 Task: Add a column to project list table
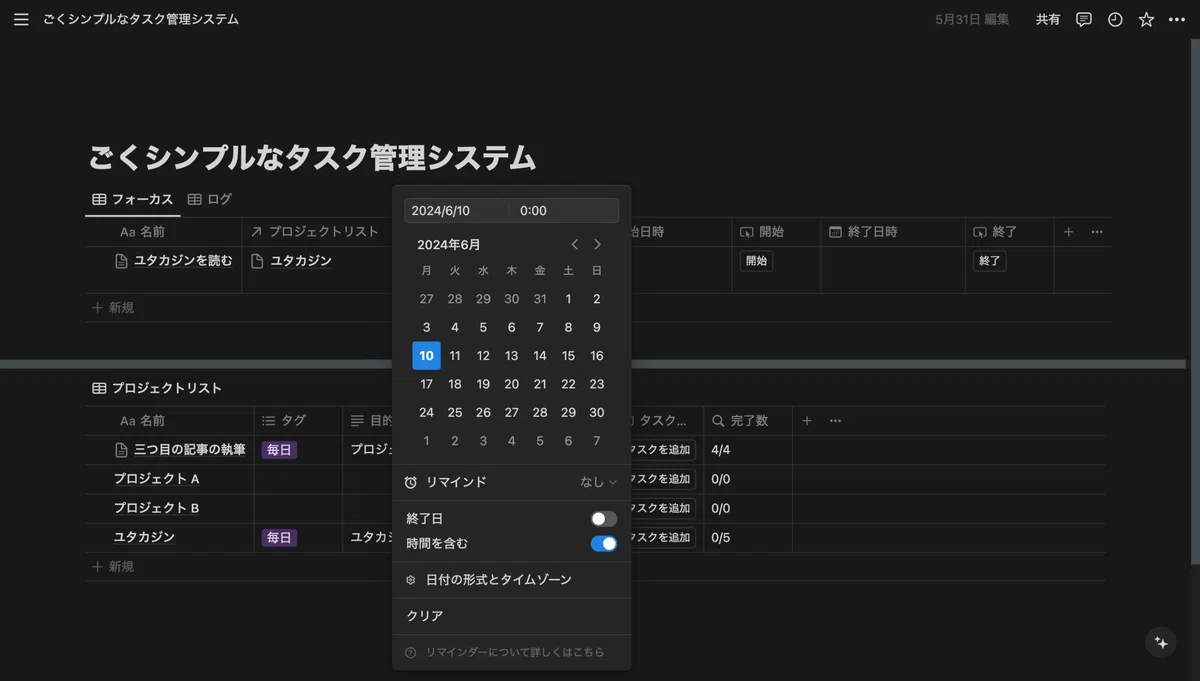[807, 421]
